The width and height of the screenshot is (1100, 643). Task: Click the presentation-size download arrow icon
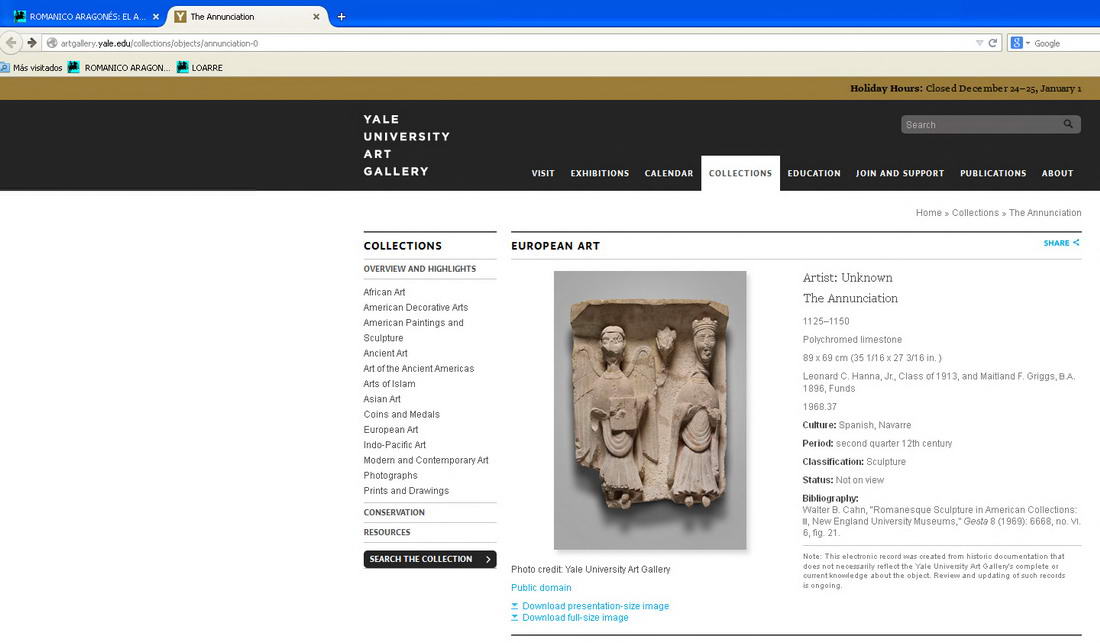[x=514, y=606]
